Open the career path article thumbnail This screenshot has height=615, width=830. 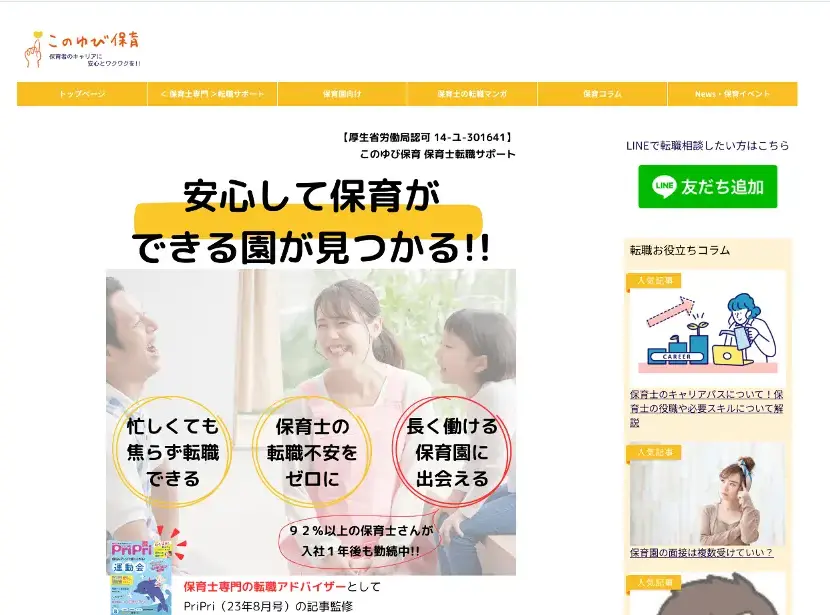[707, 331]
